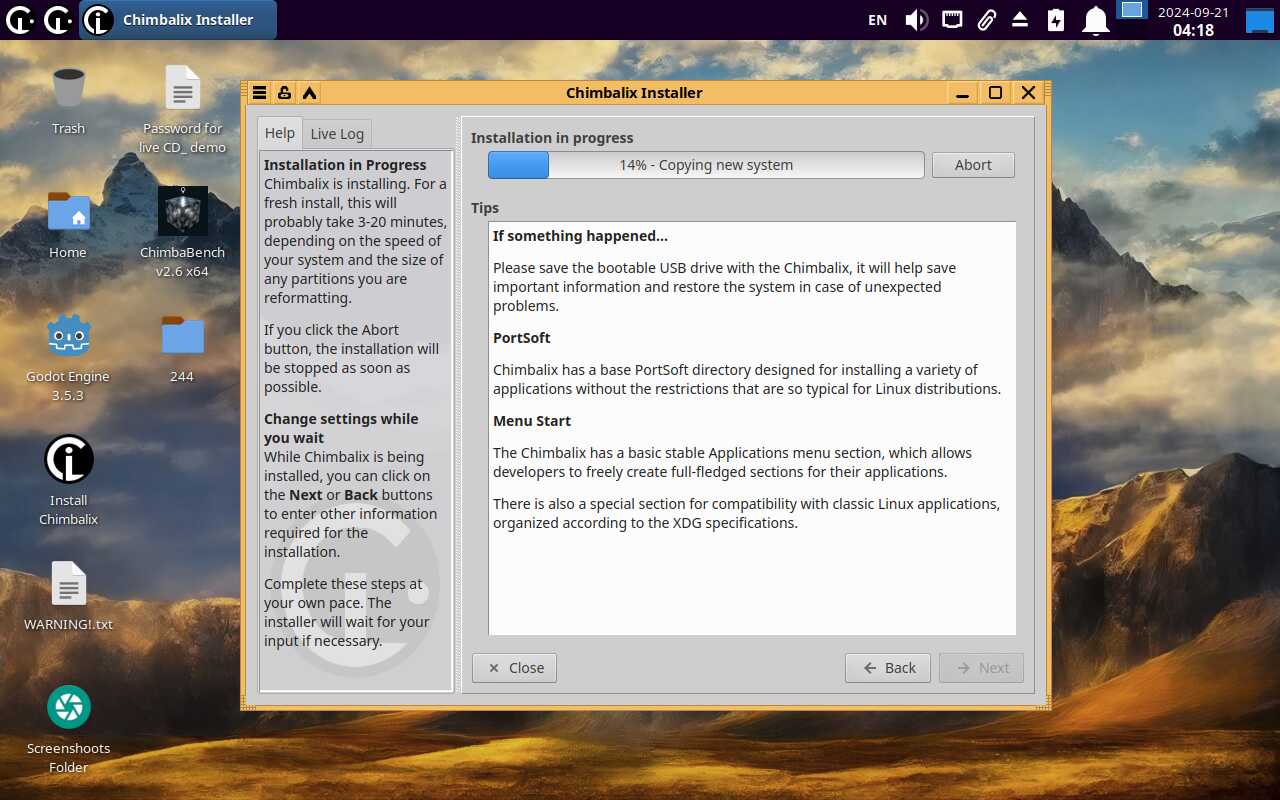Abort the installation
Image resolution: width=1280 pixels, height=800 pixels.
pyautogui.click(x=973, y=165)
